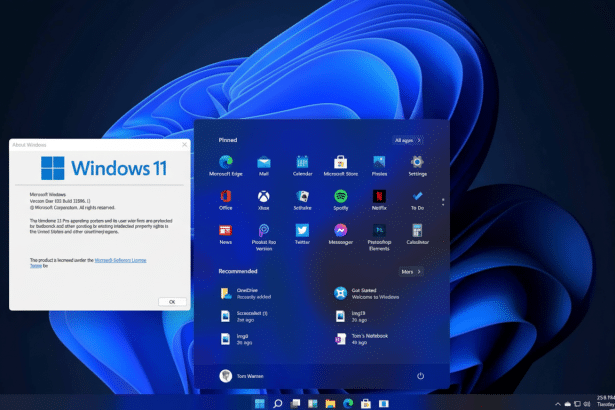This screenshot has height=410, width=615.
Task: Open recommended OneDrive recently added
Action: pyautogui.click(x=246, y=293)
